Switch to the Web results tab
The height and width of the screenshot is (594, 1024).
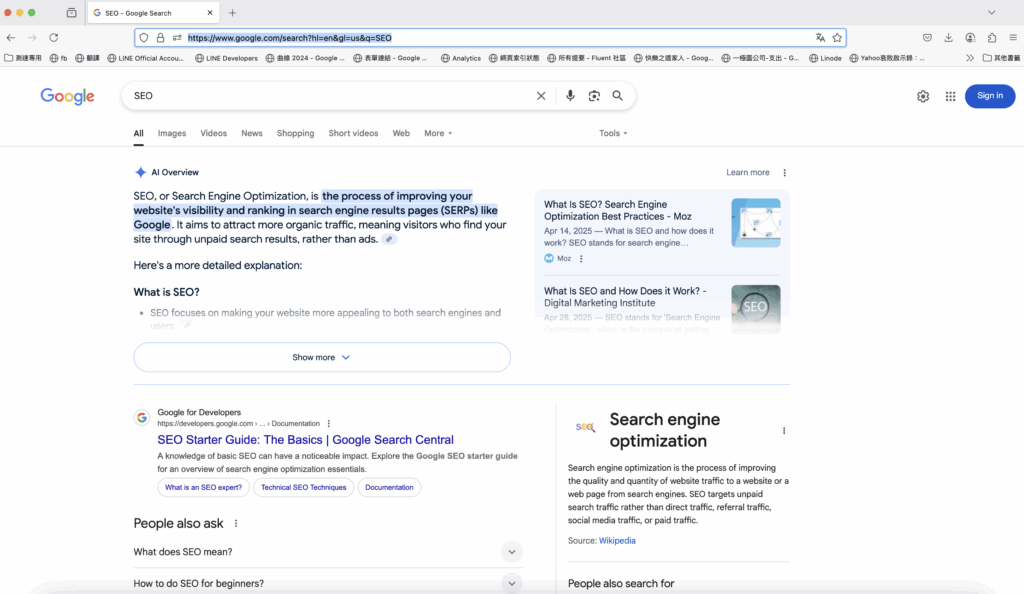pyautogui.click(x=401, y=133)
